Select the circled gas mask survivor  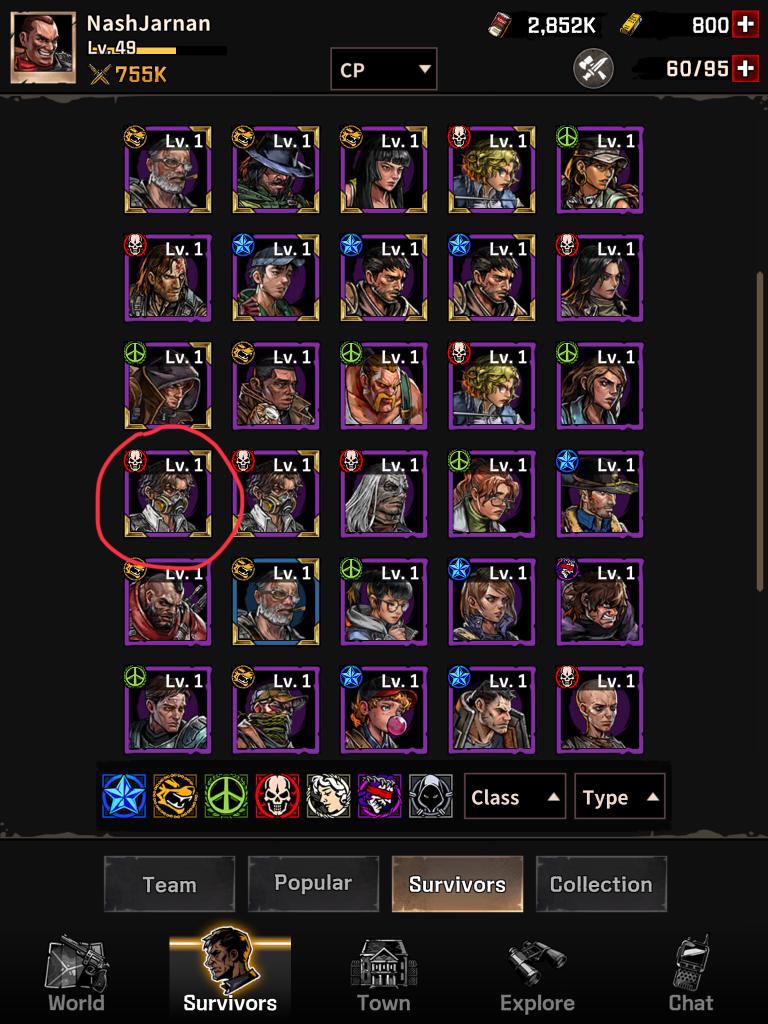(168, 494)
